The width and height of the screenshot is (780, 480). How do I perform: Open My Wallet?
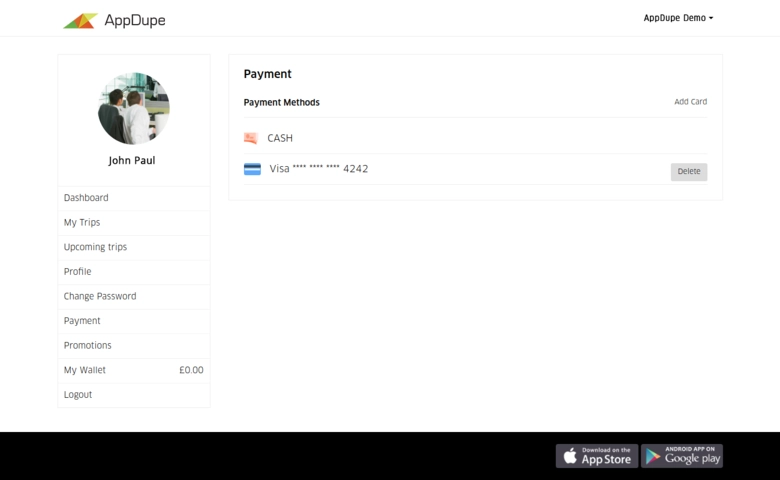(134, 370)
